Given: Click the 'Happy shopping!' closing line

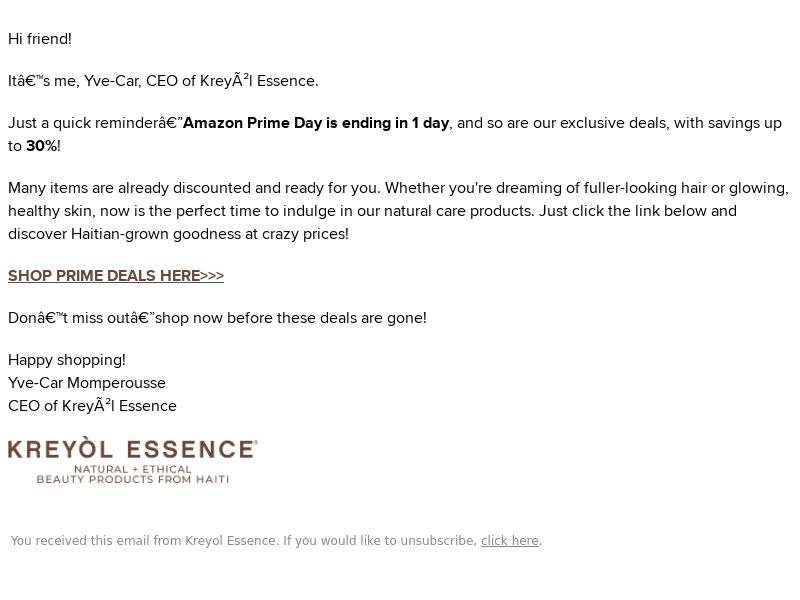Looking at the screenshot, I should pyautogui.click(x=67, y=360).
